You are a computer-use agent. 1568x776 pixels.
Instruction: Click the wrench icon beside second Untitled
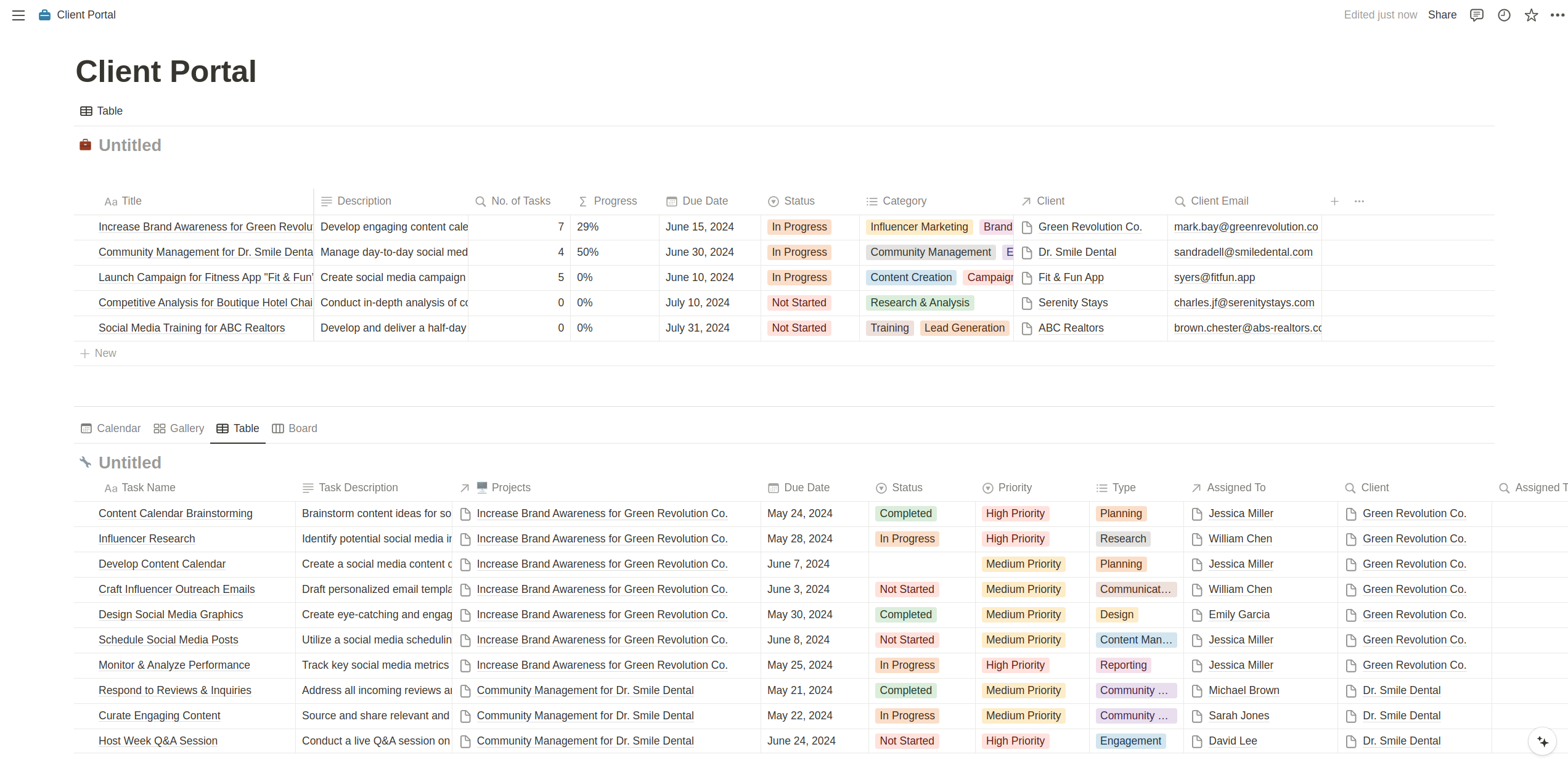point(85,462)
